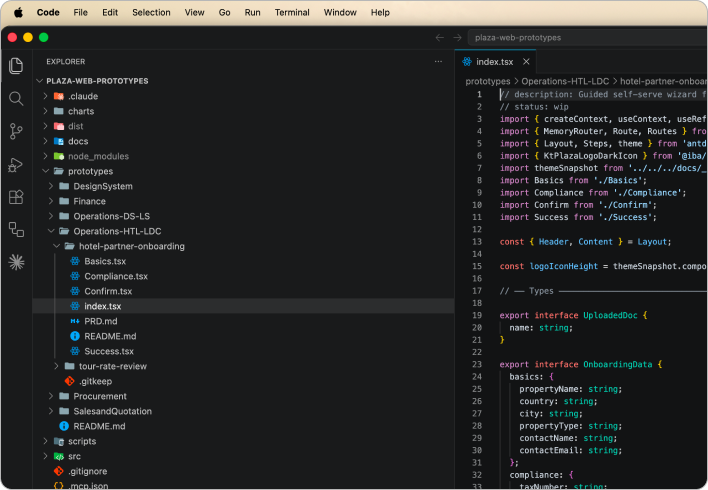This screenshot has width=708, height=490.
Task: Expand the DesignSystem folder chevron
Action: [51, 186]
